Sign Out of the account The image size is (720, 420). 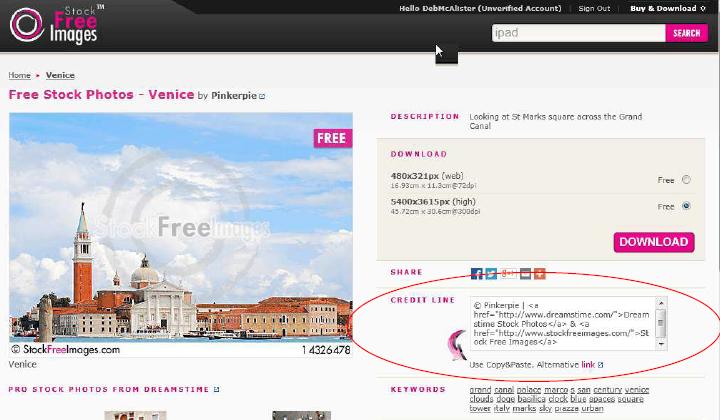594,9
